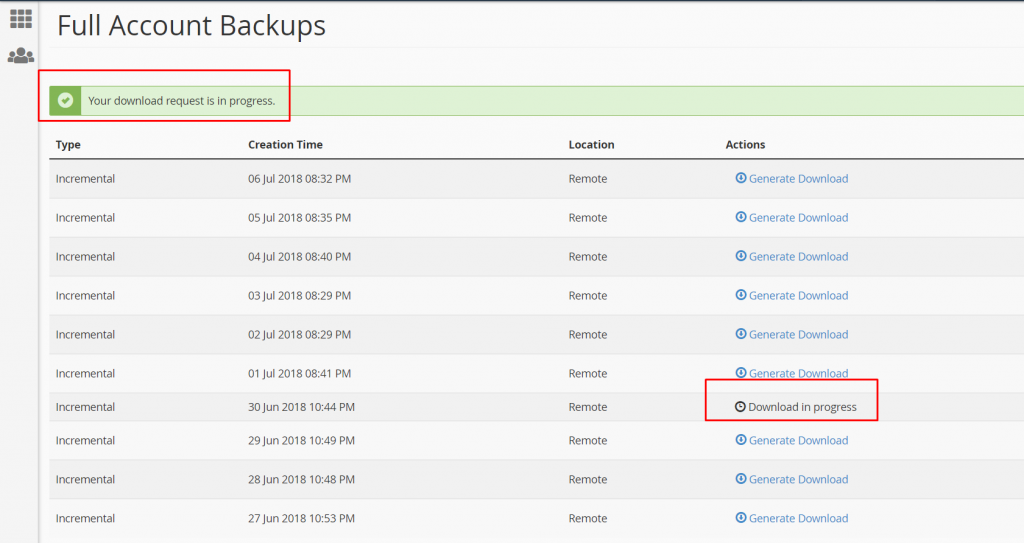Click the download request in progress banner
This screenshot has width=1024, height=543.
[x=181, y=101]
